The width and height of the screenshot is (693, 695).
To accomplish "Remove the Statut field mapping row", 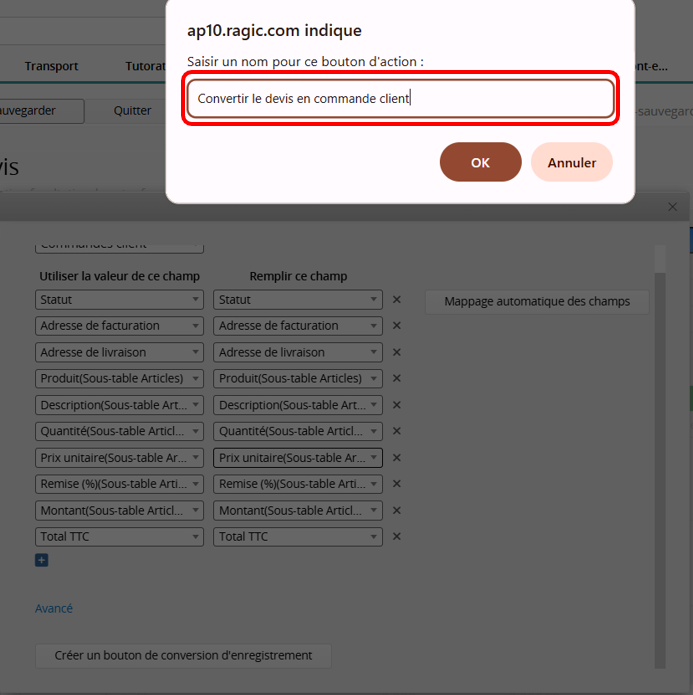I will click(396, 299).
